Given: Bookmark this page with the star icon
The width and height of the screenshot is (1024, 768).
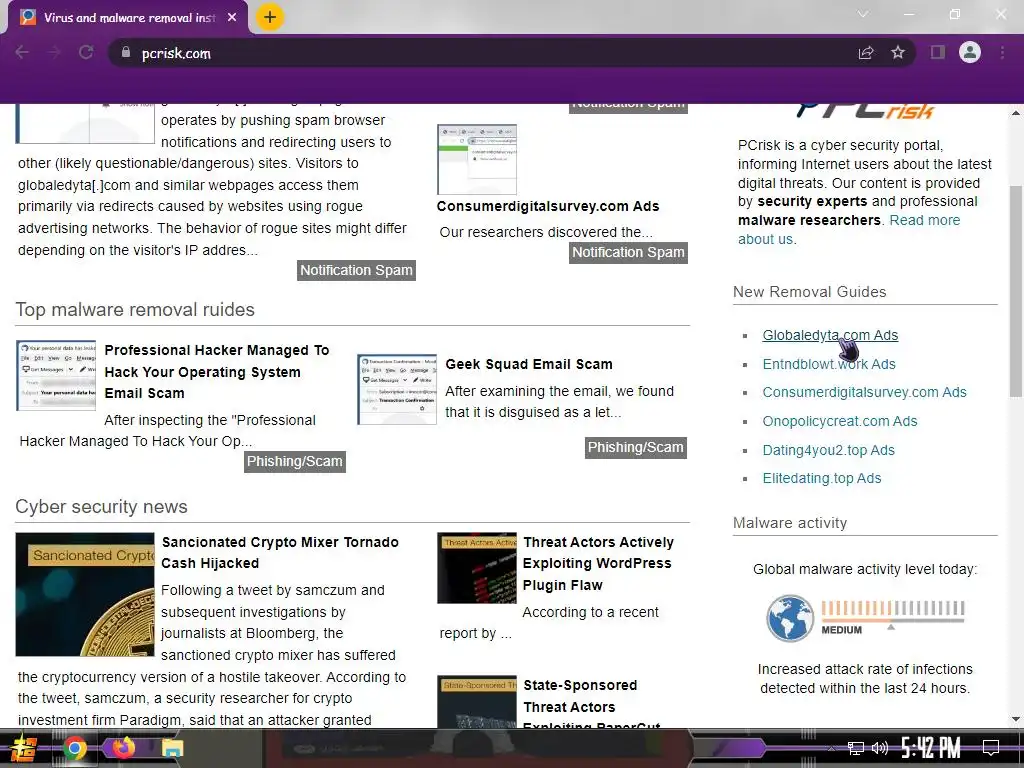Looking at the screenshot, I should [x=898, y=53].
